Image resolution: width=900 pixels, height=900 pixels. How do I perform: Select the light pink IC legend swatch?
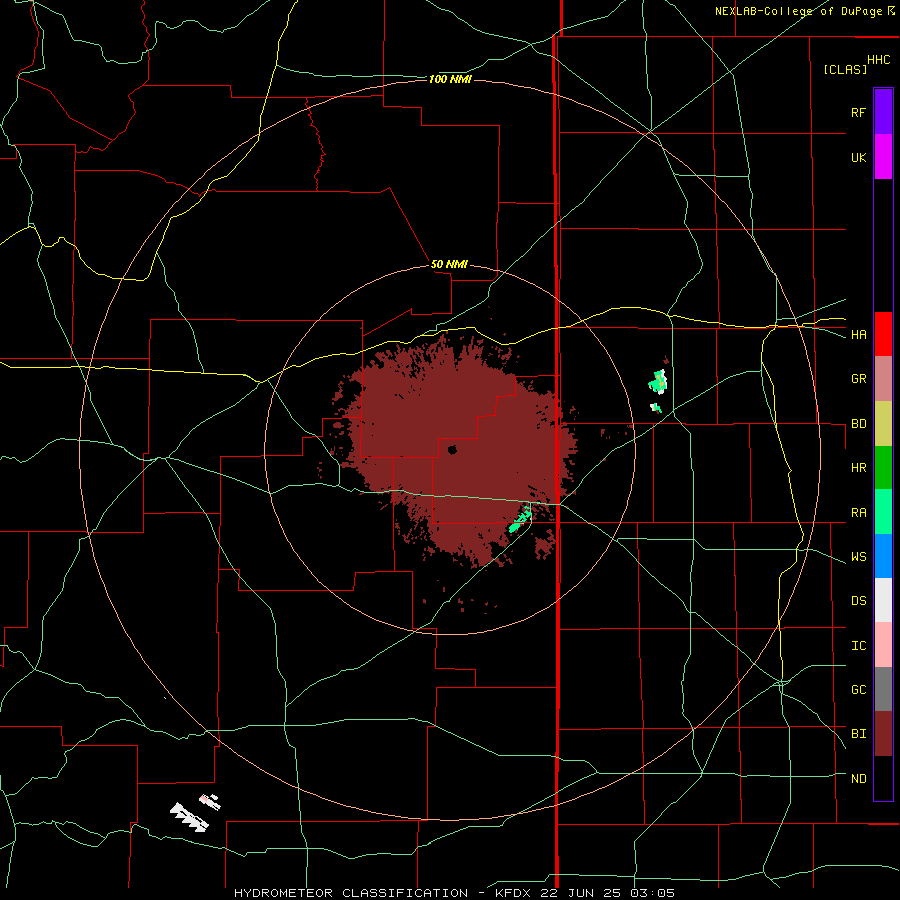click(883, 645)
